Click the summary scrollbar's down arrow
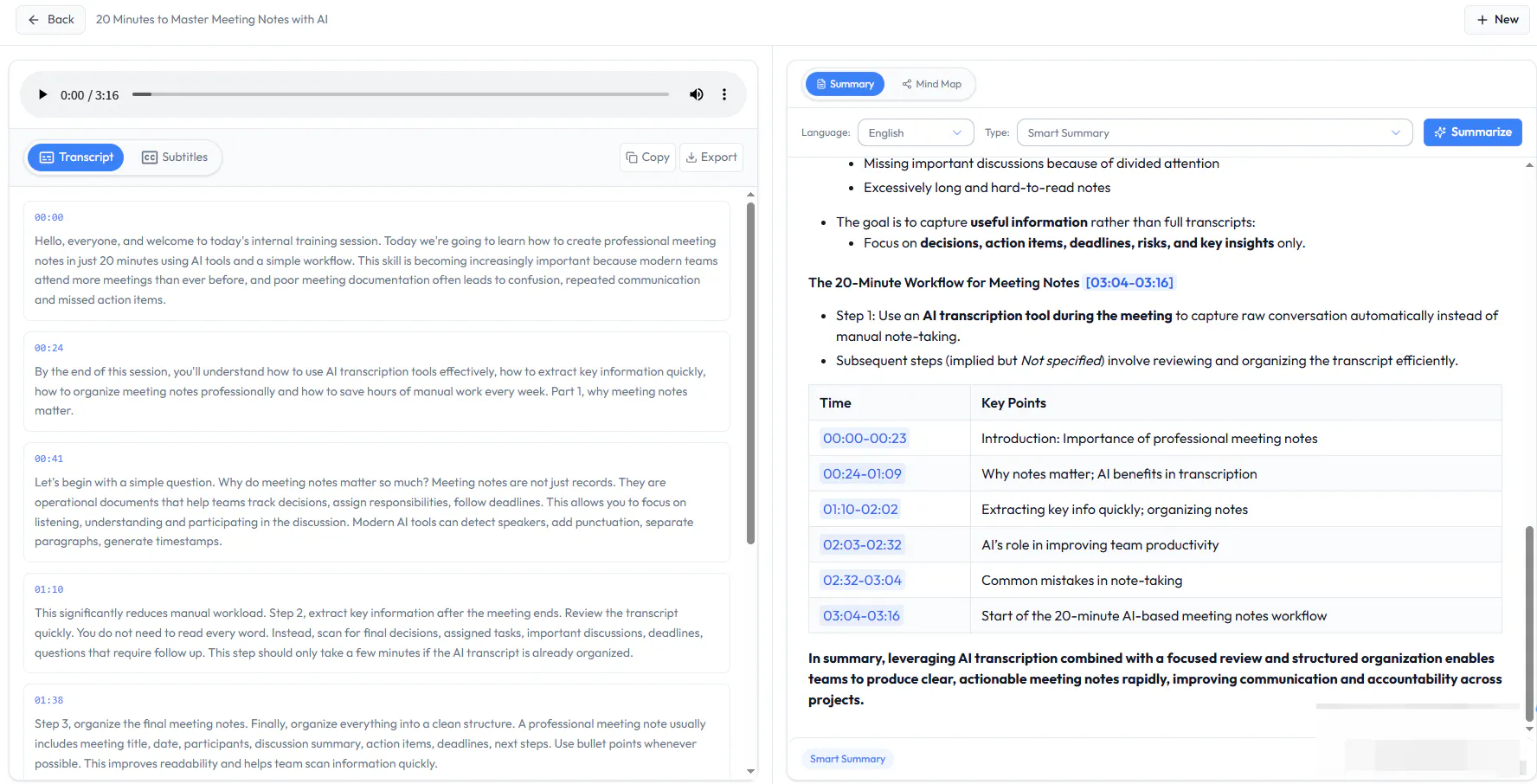 (1529, 729)
